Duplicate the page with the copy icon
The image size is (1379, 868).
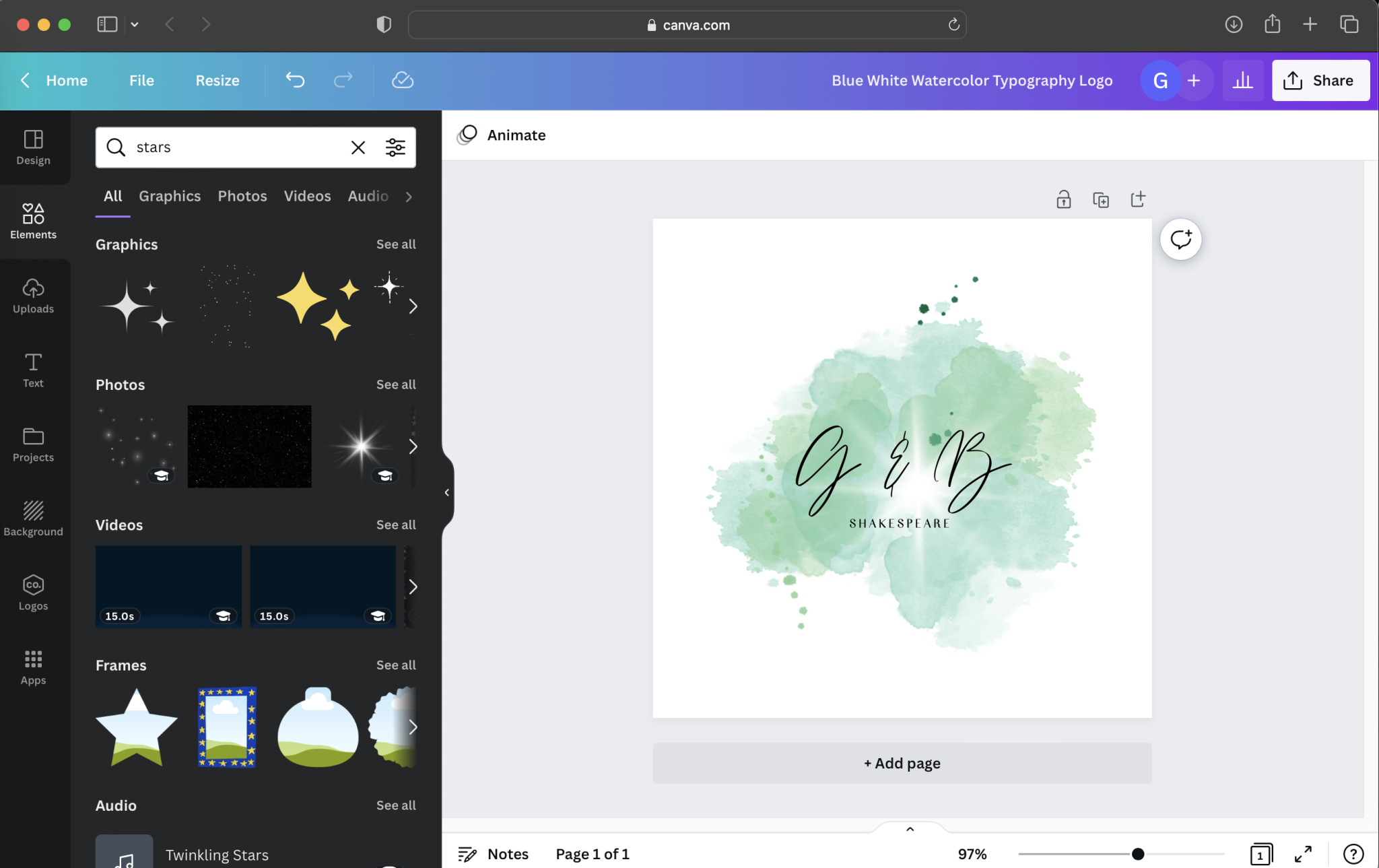click(x=1101, y=199)
